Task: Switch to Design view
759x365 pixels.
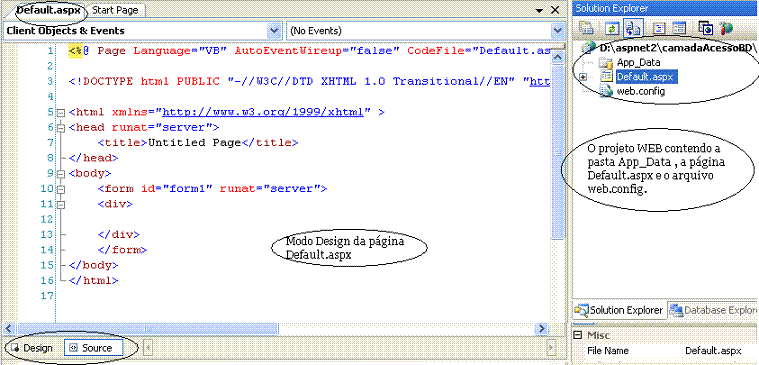Action: 31,348
